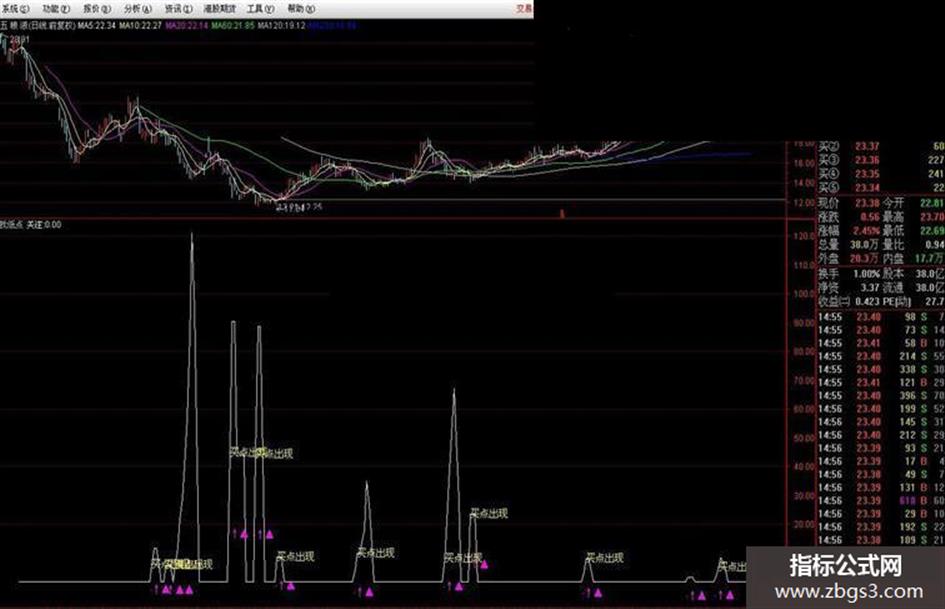Click the 买⑤ bid price 23.34
The width and height of the screenshot is (945, 609).
click(x=867, y=188)
